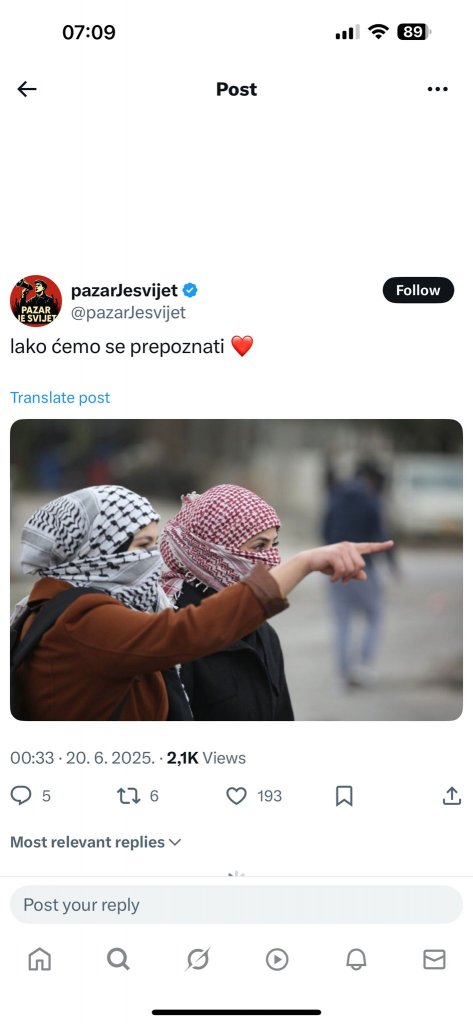This screenshot has width=473, height=1024.
Task: Share the post via share icon
Action: pyautogui.click(x=451, y=795)
